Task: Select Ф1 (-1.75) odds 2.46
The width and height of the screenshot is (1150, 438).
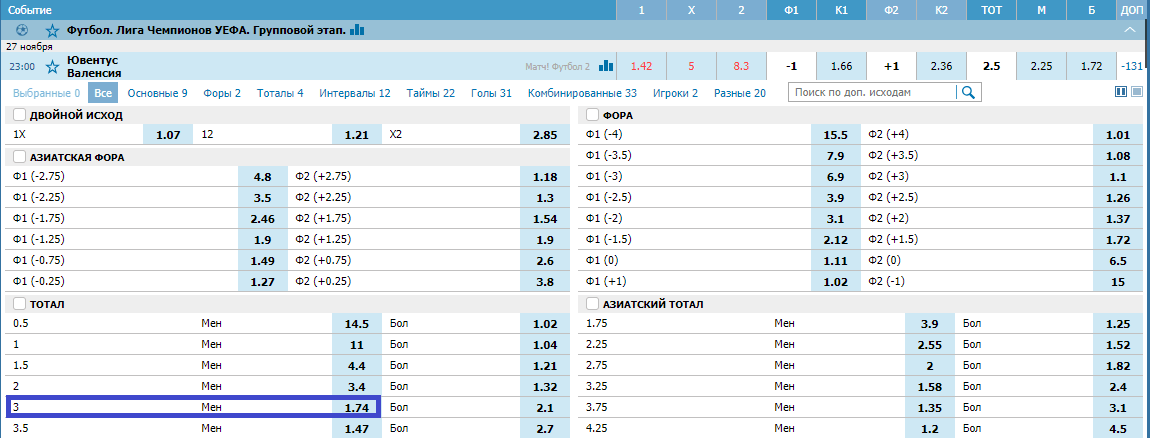Action: coord(263,219)
